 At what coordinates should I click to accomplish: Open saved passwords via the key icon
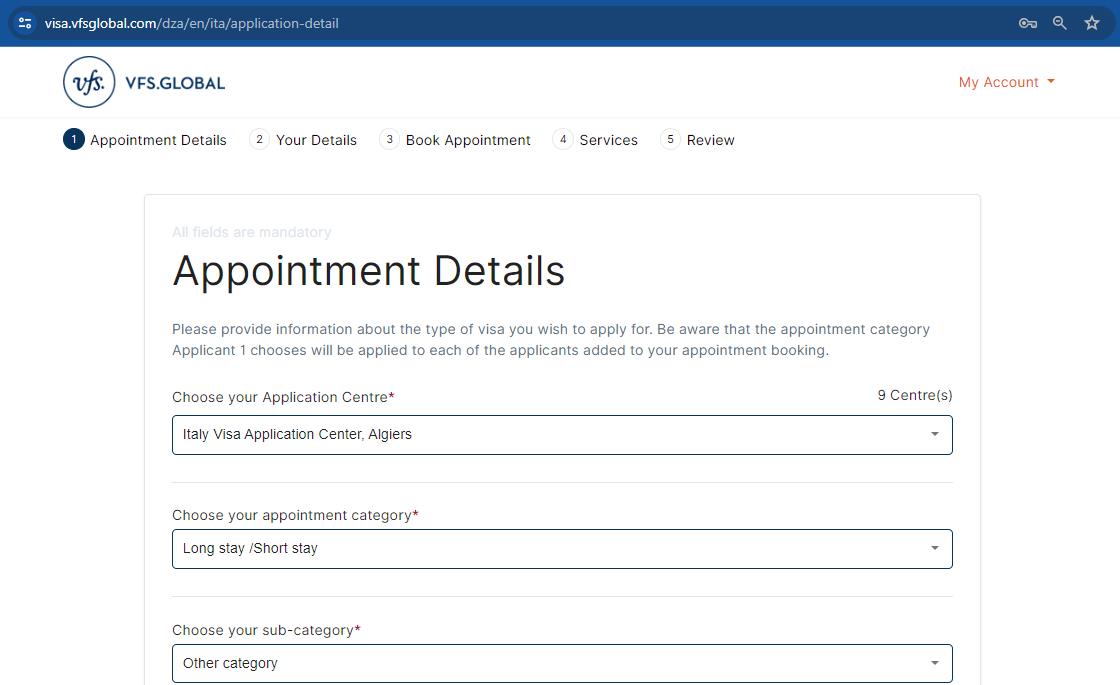[1027, 22]
